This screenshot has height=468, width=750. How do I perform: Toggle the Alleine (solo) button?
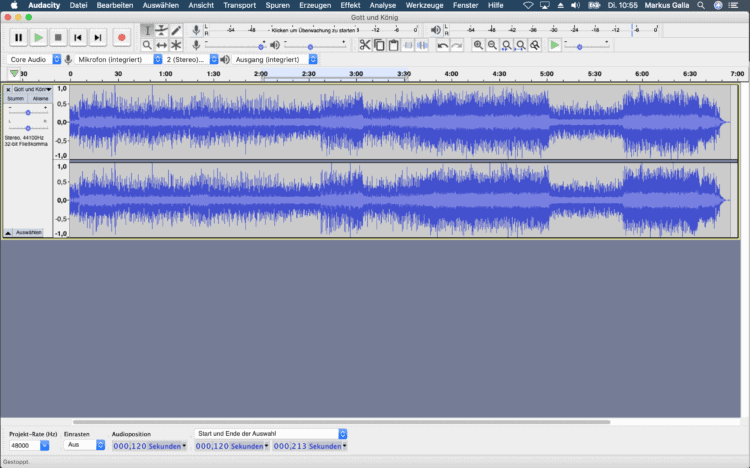[40, 99]
